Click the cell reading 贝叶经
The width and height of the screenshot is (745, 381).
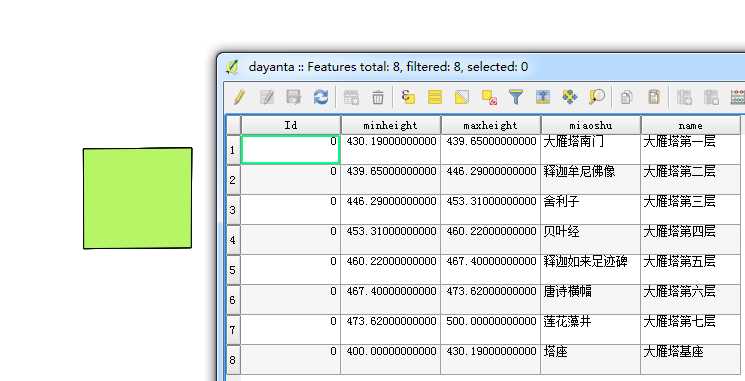pyautogui.click(x=591, y=239)
